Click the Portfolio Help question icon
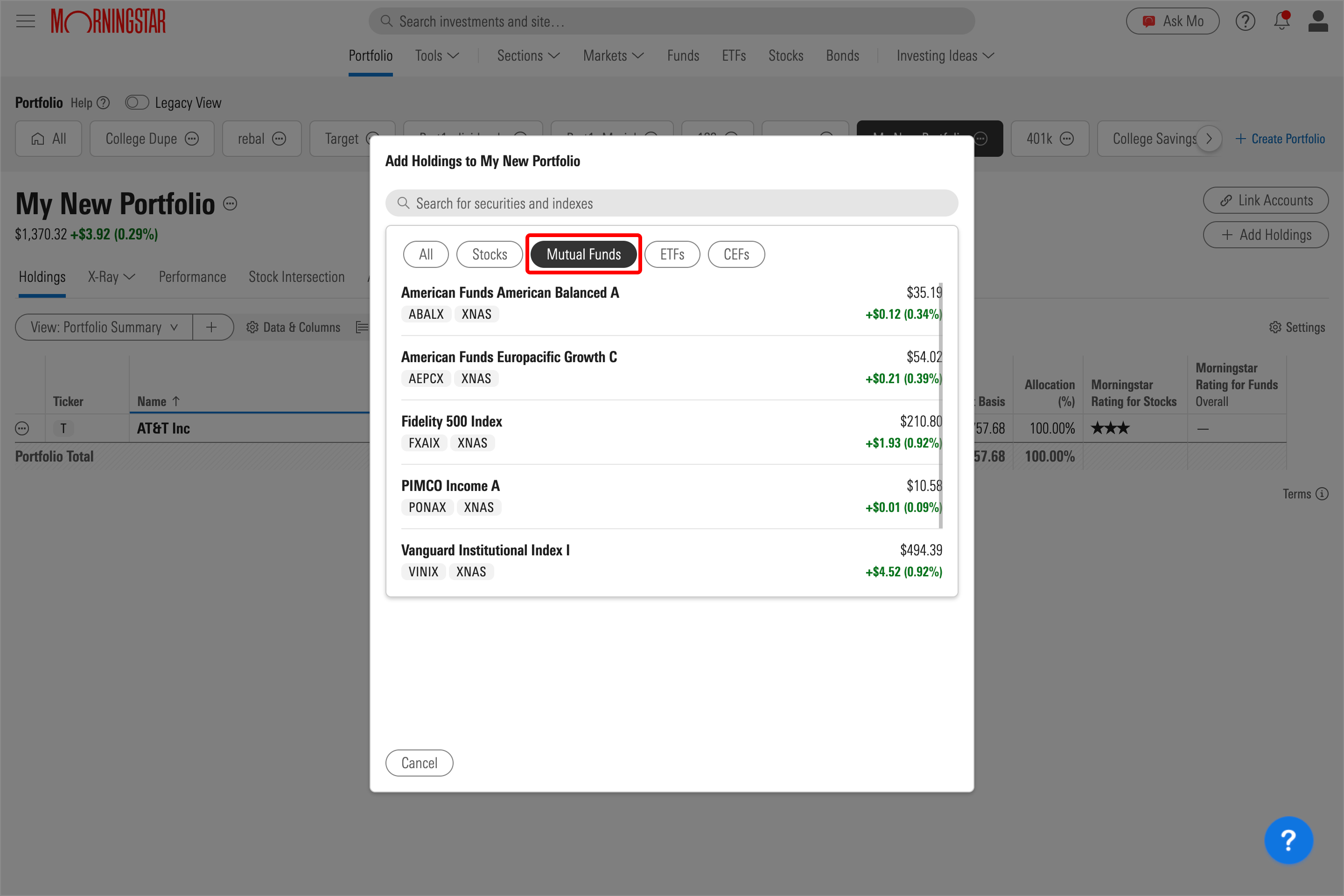Image resolution: width=1344 pixels, height=896 pixels. pos(104,103)
